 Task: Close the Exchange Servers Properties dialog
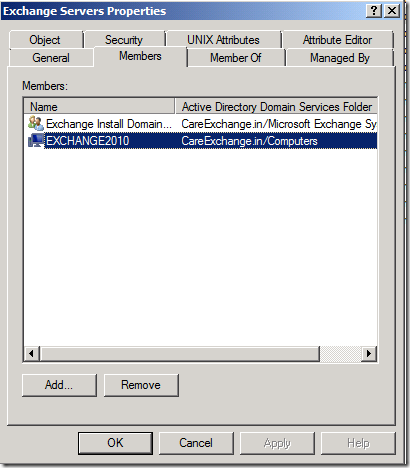point(392,11)
